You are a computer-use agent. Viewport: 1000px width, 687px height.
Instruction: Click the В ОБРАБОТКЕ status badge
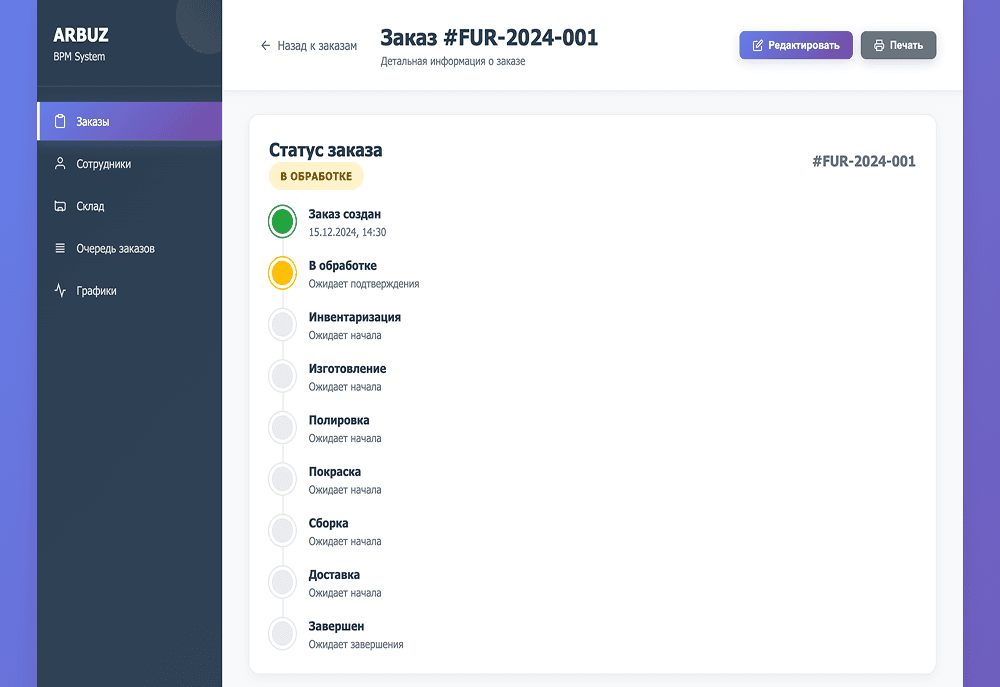click(316, 177)
